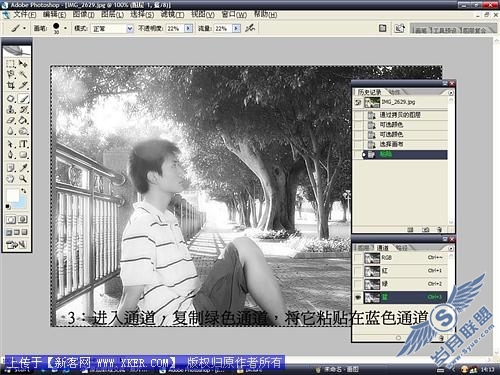Image resolution: width=500 pixels, height=375 pixels.
Task: Switch to the 动作 tab beside 历史记录
Action: click(x=394, y=92)
